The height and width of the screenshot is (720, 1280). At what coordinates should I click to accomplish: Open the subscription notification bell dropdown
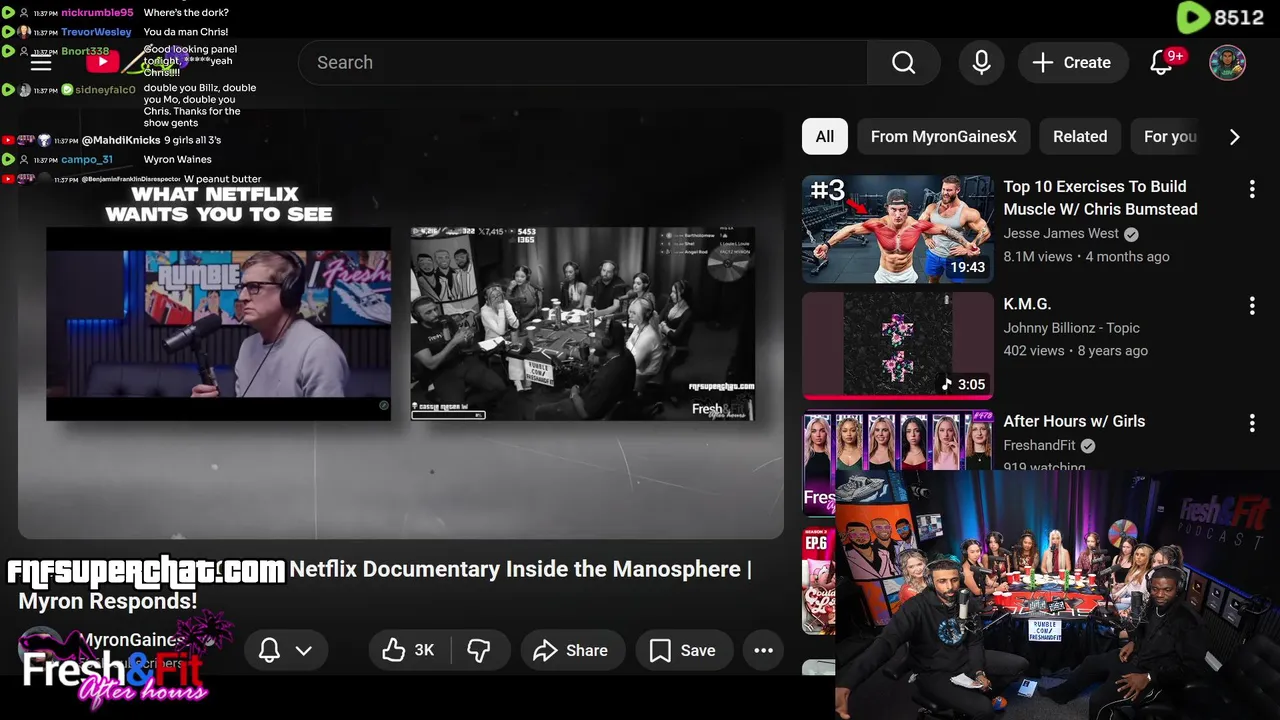pyautogui.click(x=286, y=650)
